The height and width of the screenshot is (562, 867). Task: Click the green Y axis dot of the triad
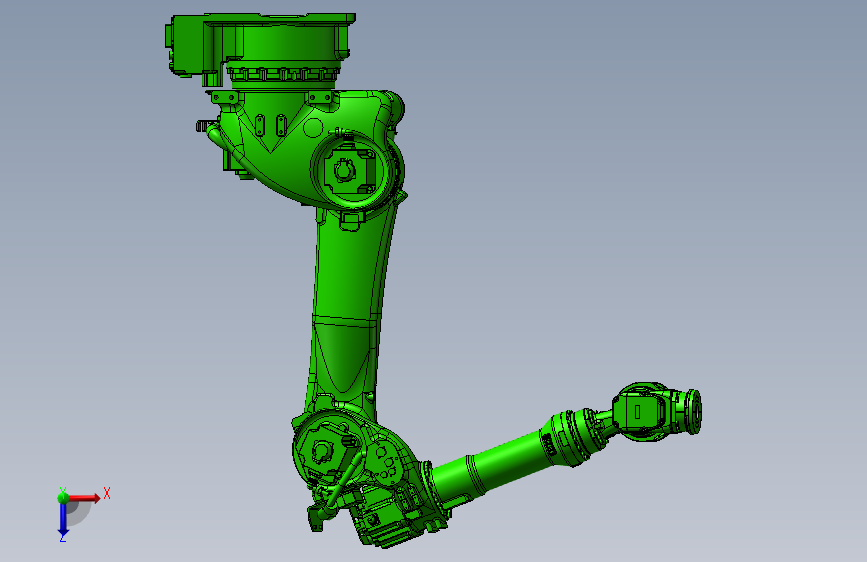[x=63, y=497]
